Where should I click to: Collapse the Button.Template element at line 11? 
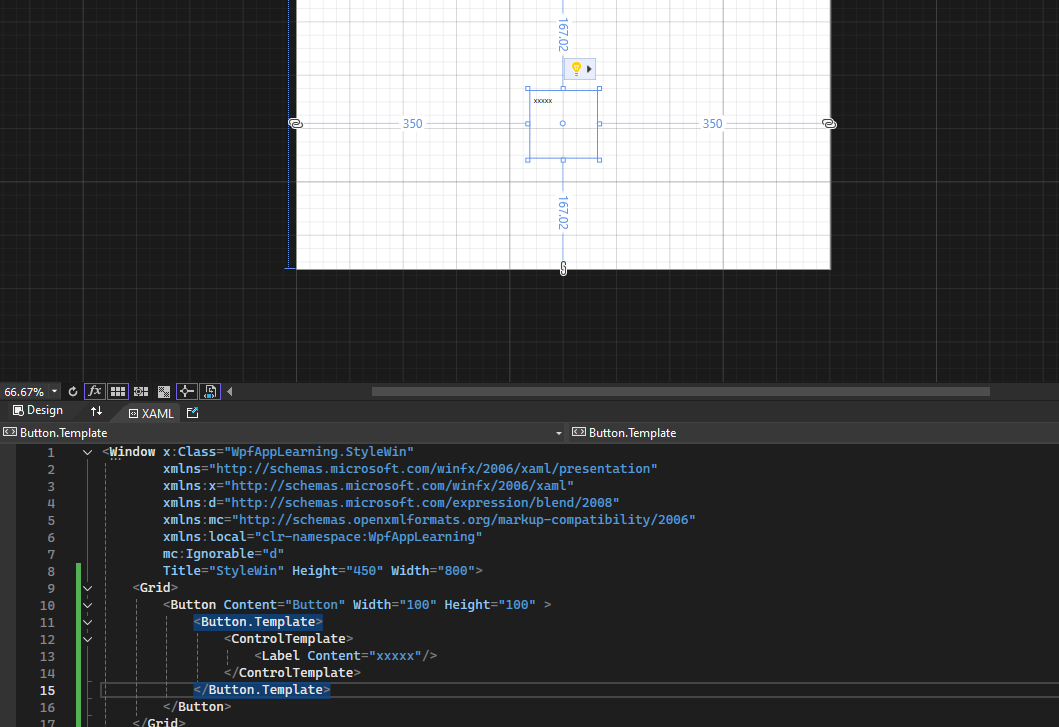pyautogui.click(x=88, y=622)
